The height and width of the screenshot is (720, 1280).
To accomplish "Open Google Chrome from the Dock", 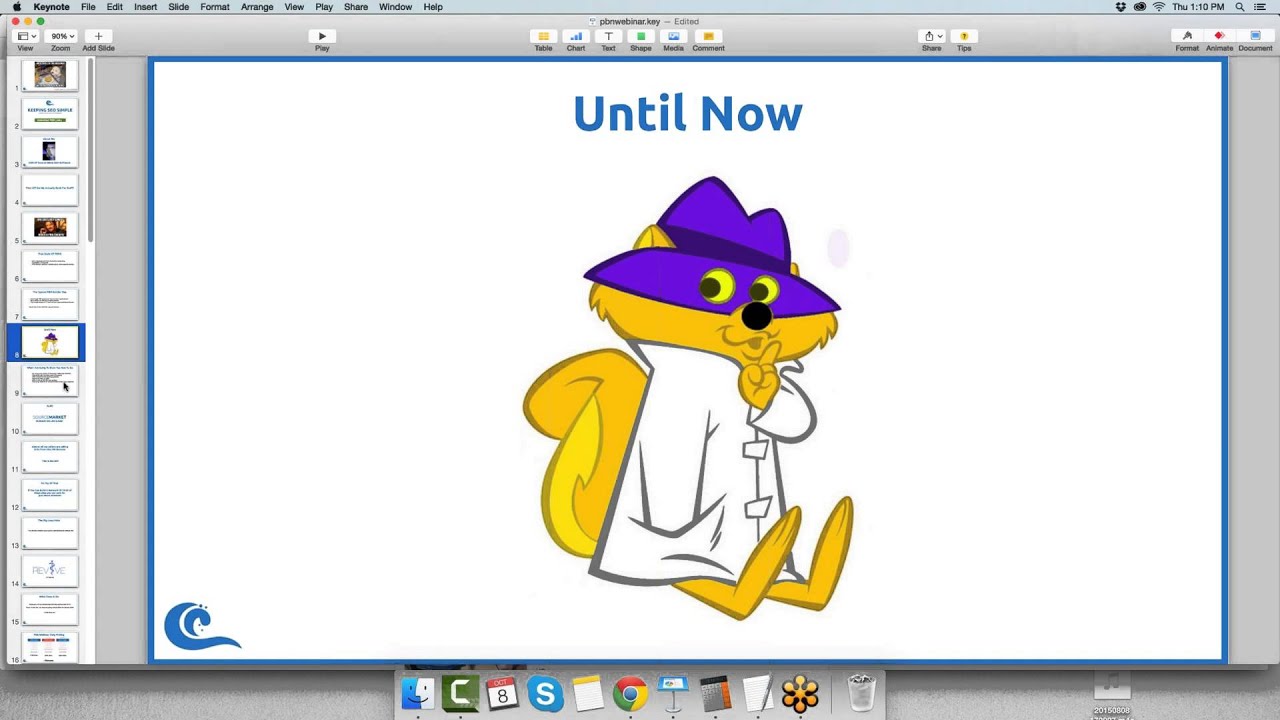I will (x=630, y=693).
